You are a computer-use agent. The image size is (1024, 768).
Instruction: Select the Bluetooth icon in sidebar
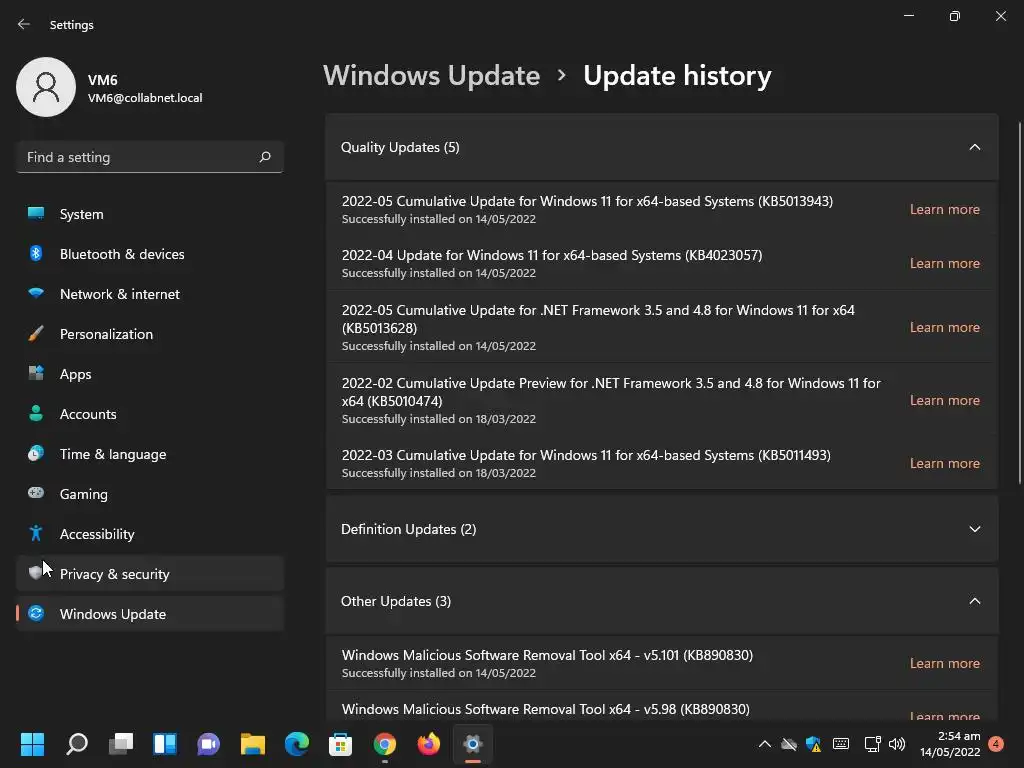(x=36, y=253)
